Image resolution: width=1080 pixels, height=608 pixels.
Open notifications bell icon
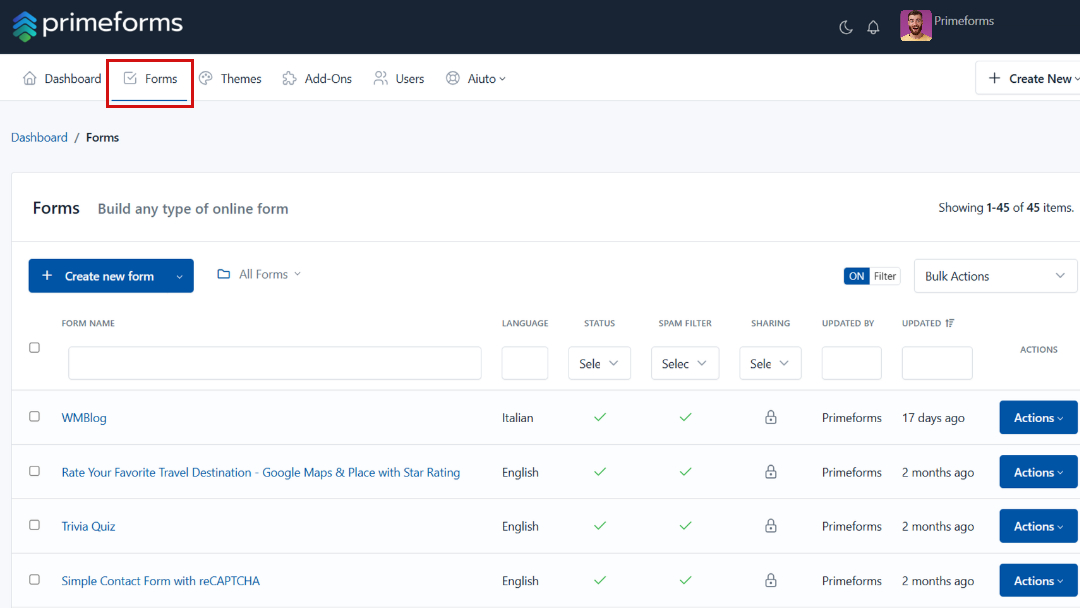[x=873, y=28]
